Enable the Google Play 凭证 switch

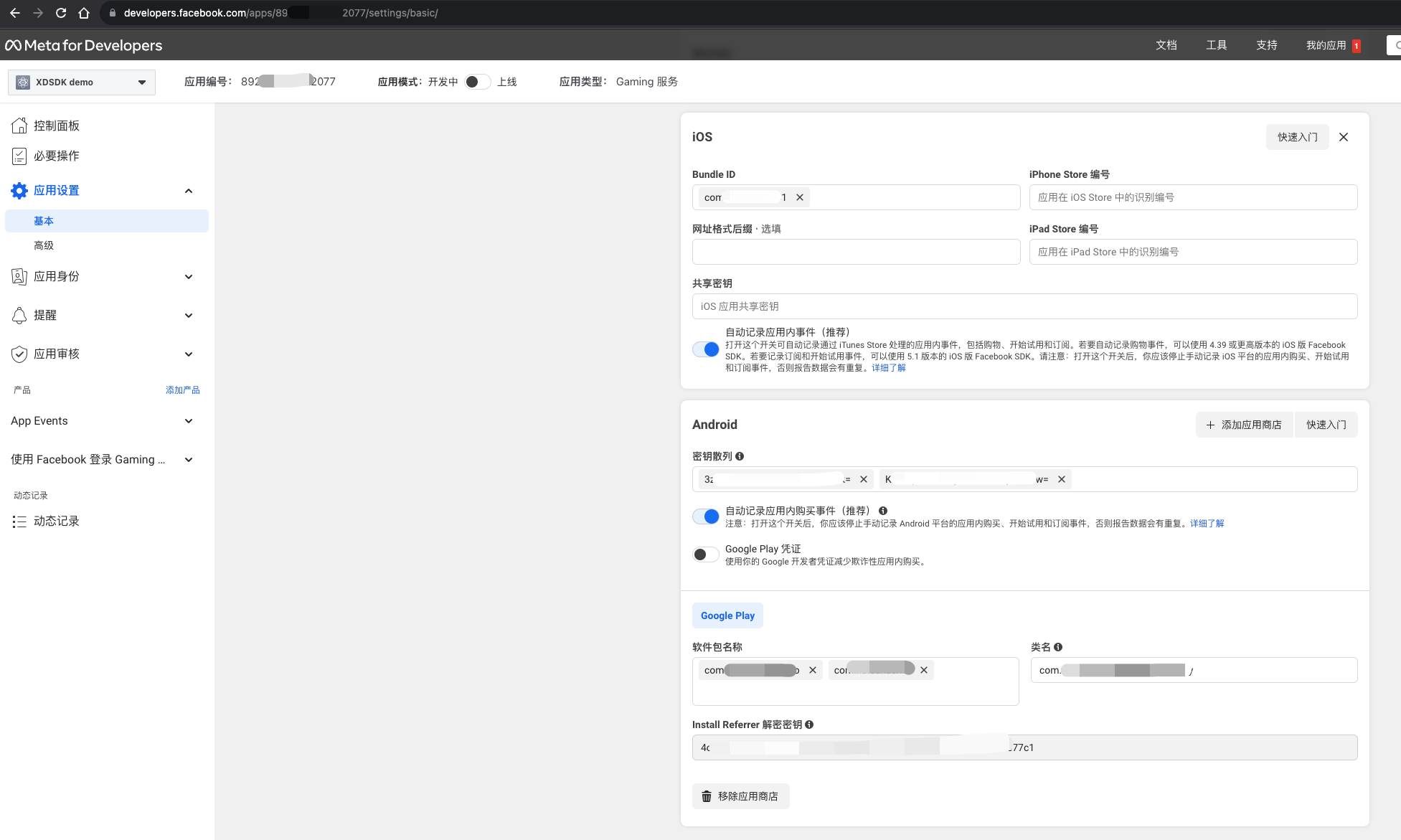point(706,555)
